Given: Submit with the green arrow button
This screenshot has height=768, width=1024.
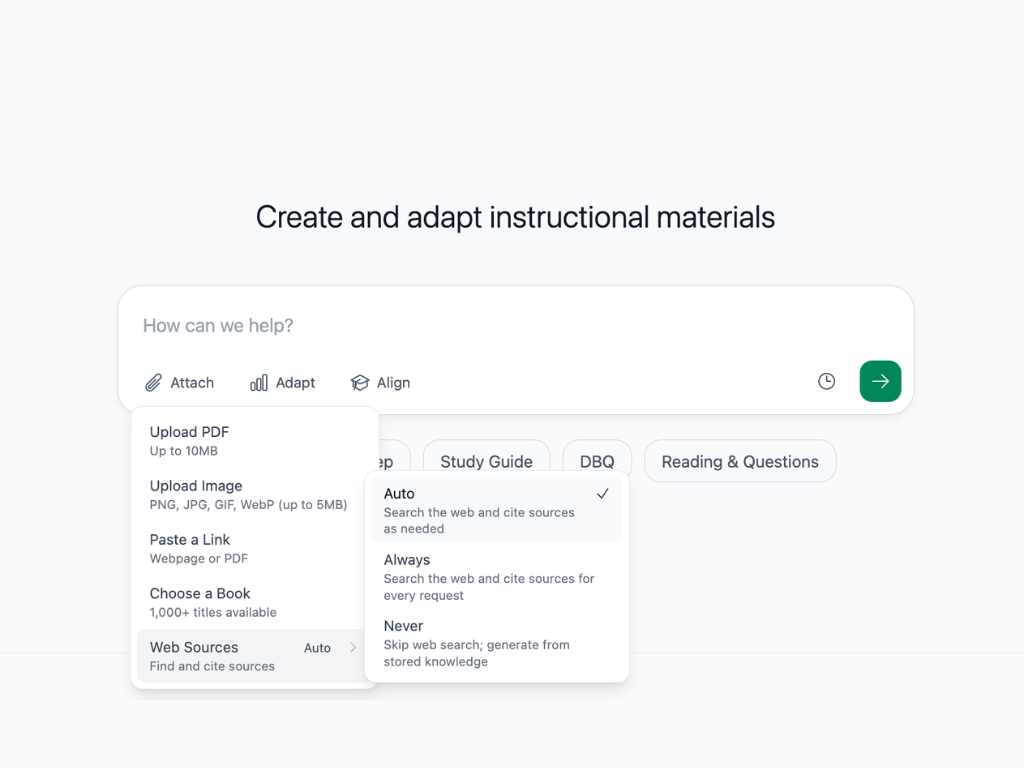Looking at the screenshot, I should click(x=880, y=381).
